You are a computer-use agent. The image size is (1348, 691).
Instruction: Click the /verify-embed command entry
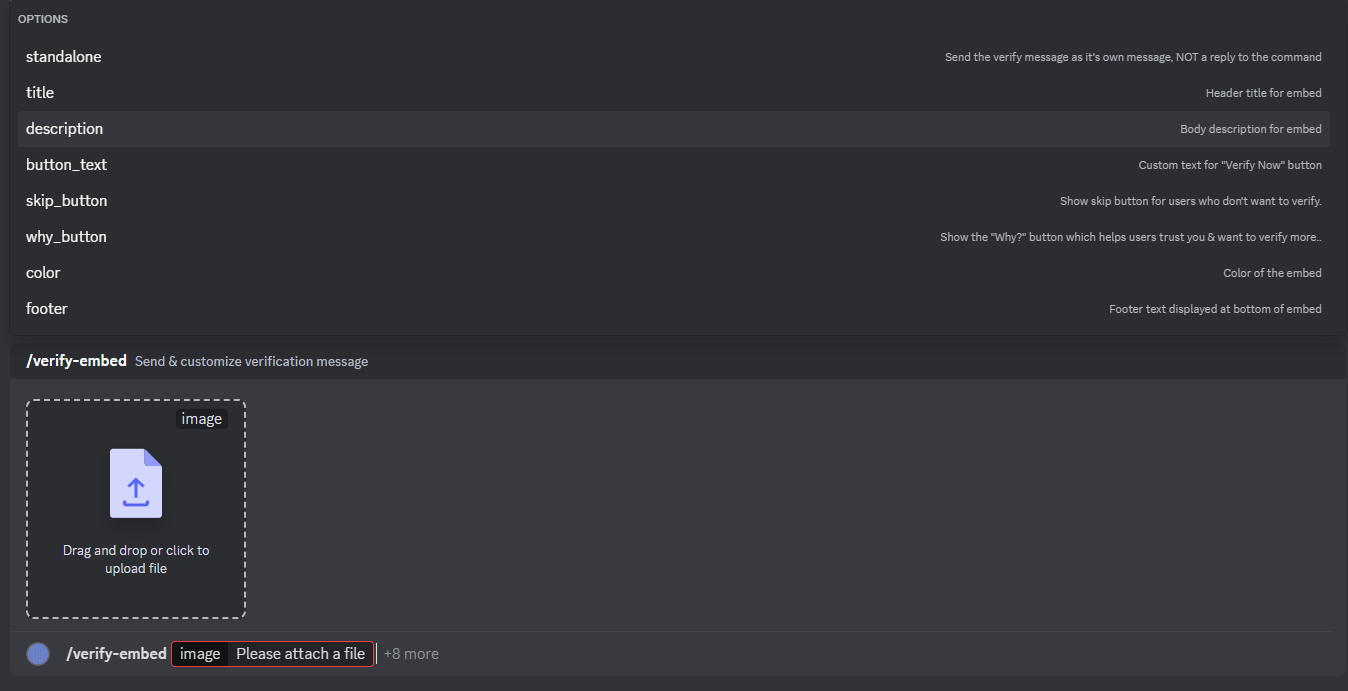[x=76, y=360]
